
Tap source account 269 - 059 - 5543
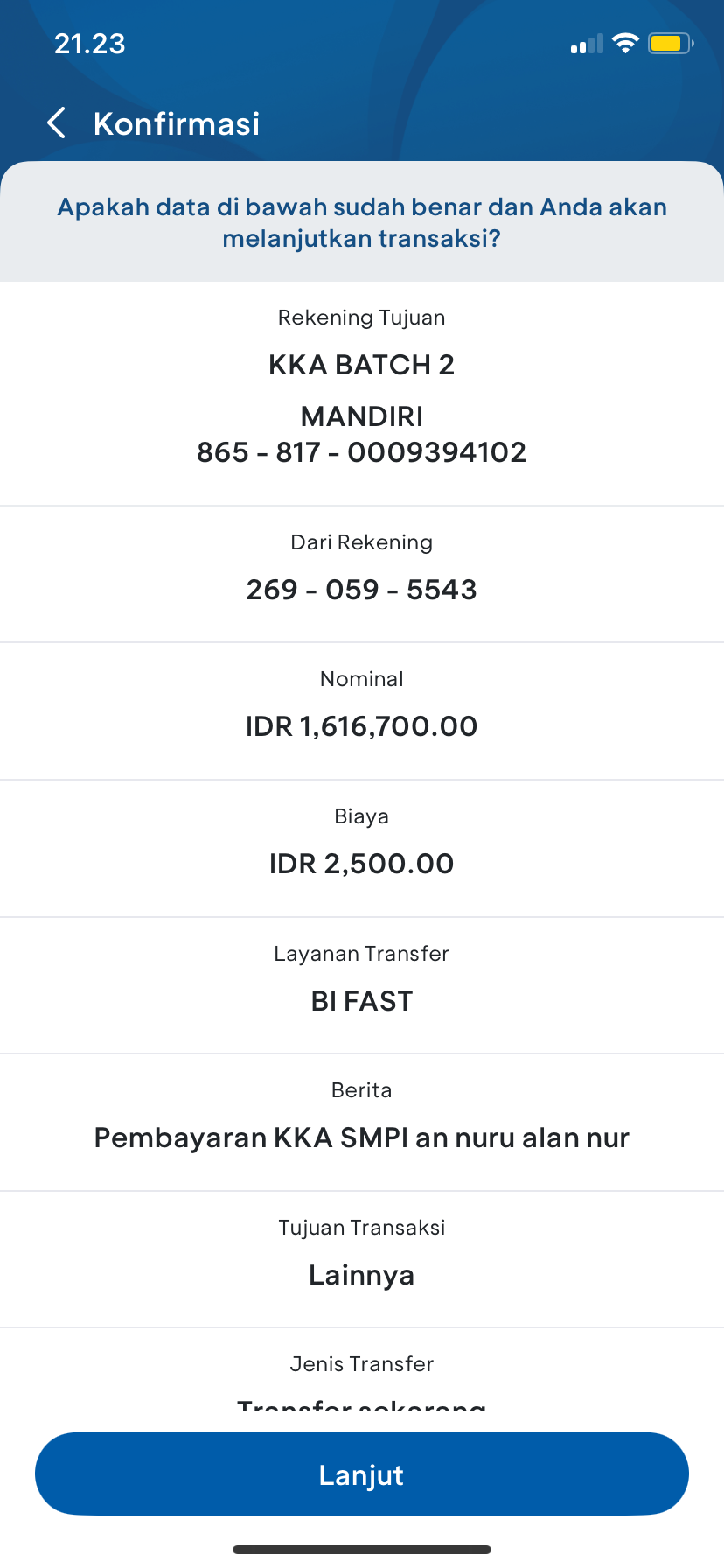click(x=362, y=590)
